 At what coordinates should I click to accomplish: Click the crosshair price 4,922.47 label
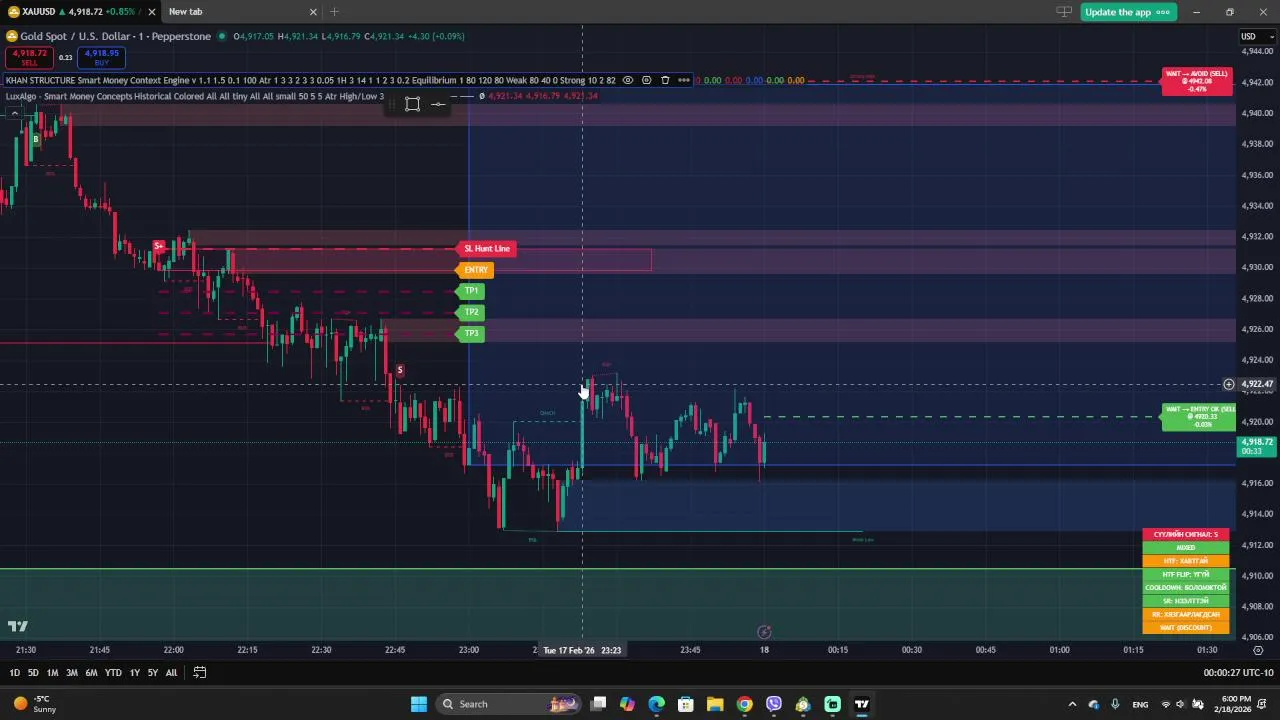[1257, 384]
